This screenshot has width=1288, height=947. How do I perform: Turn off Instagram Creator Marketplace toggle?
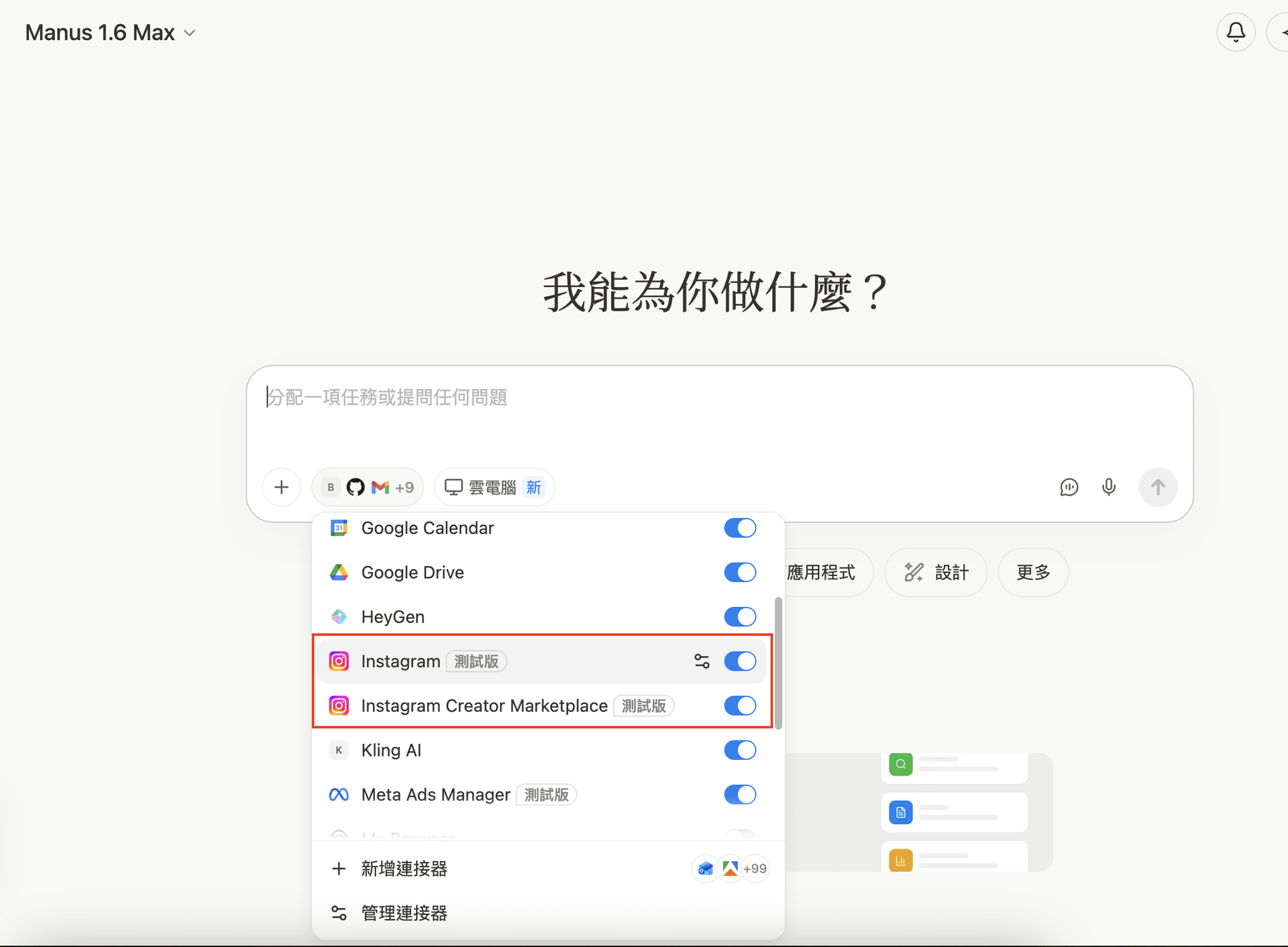click(x=740, y=706)
